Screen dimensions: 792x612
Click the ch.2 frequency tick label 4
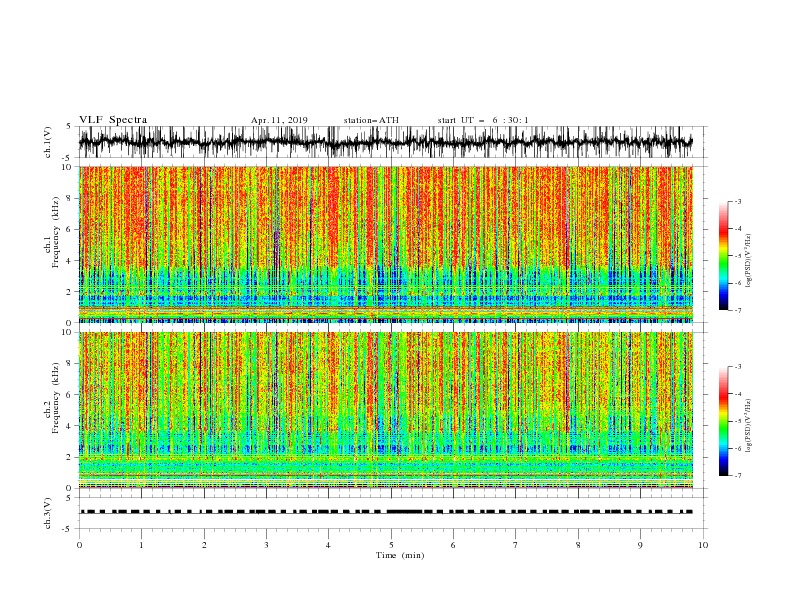click(69, 426)
